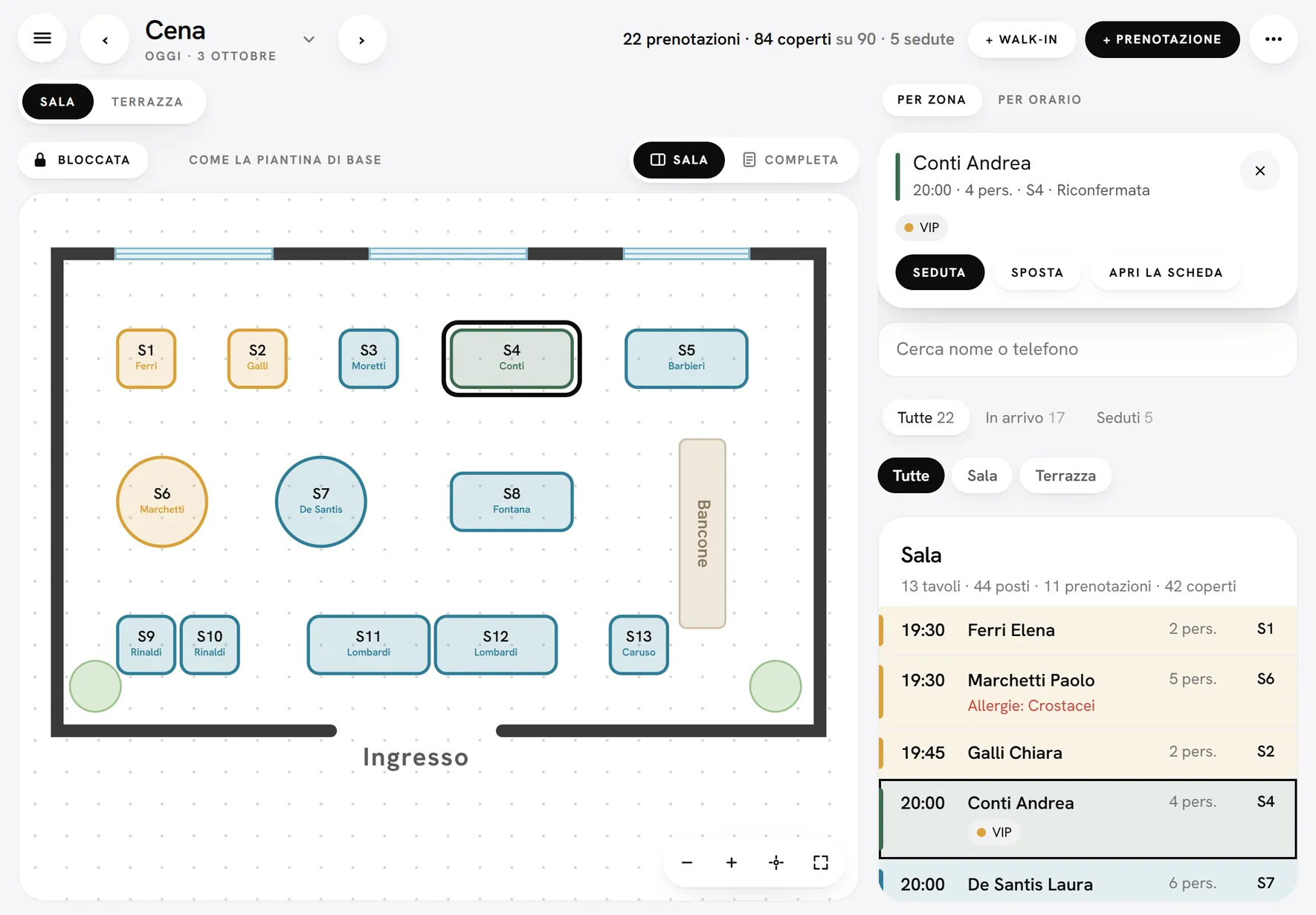Viewport: 1316px width, 915px height.
Task: Filter reservations by Seduti 5
Action: (1124, 417)
